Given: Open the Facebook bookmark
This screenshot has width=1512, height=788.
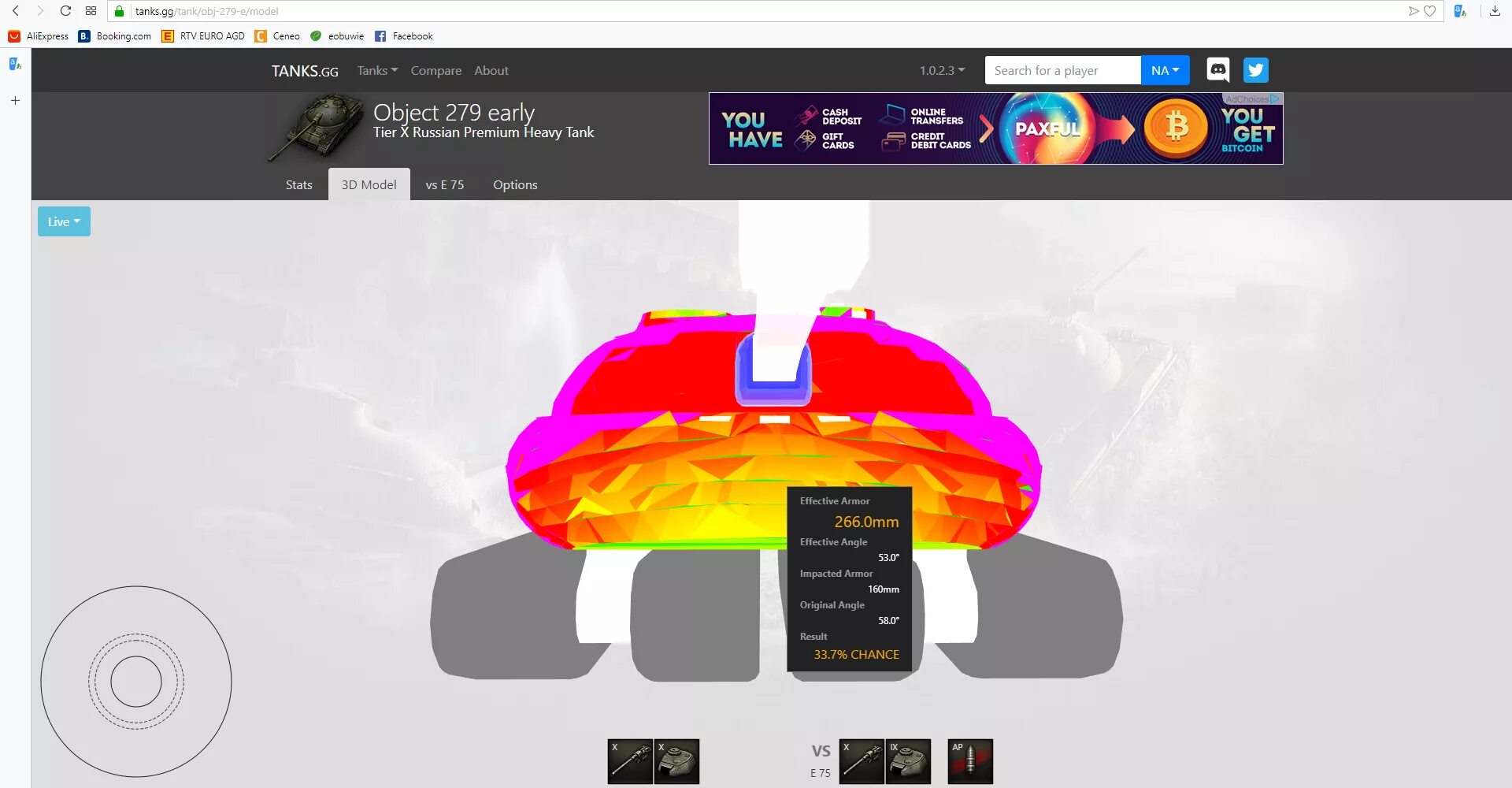Looking at the screenshot, I should point(404,36).
